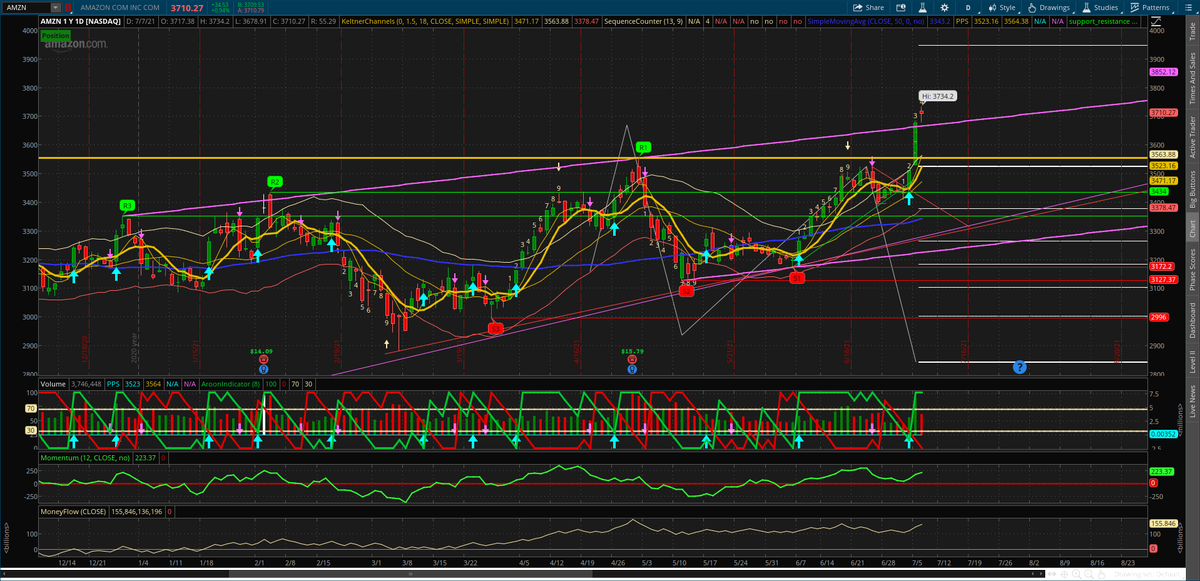Switch to the Big Buttons tab

point(1191,188)
